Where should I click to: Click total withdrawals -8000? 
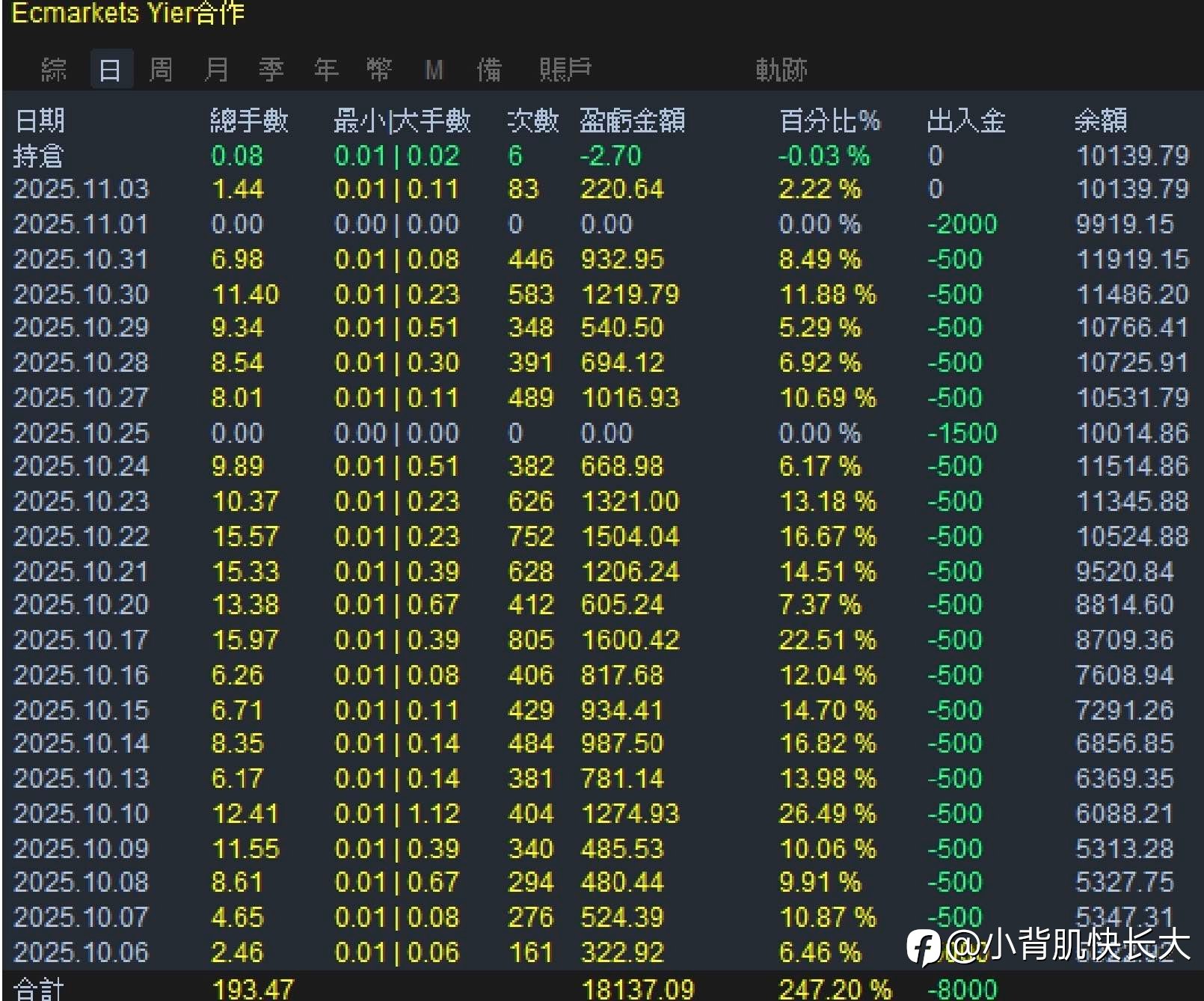click(x=962, y=989)
